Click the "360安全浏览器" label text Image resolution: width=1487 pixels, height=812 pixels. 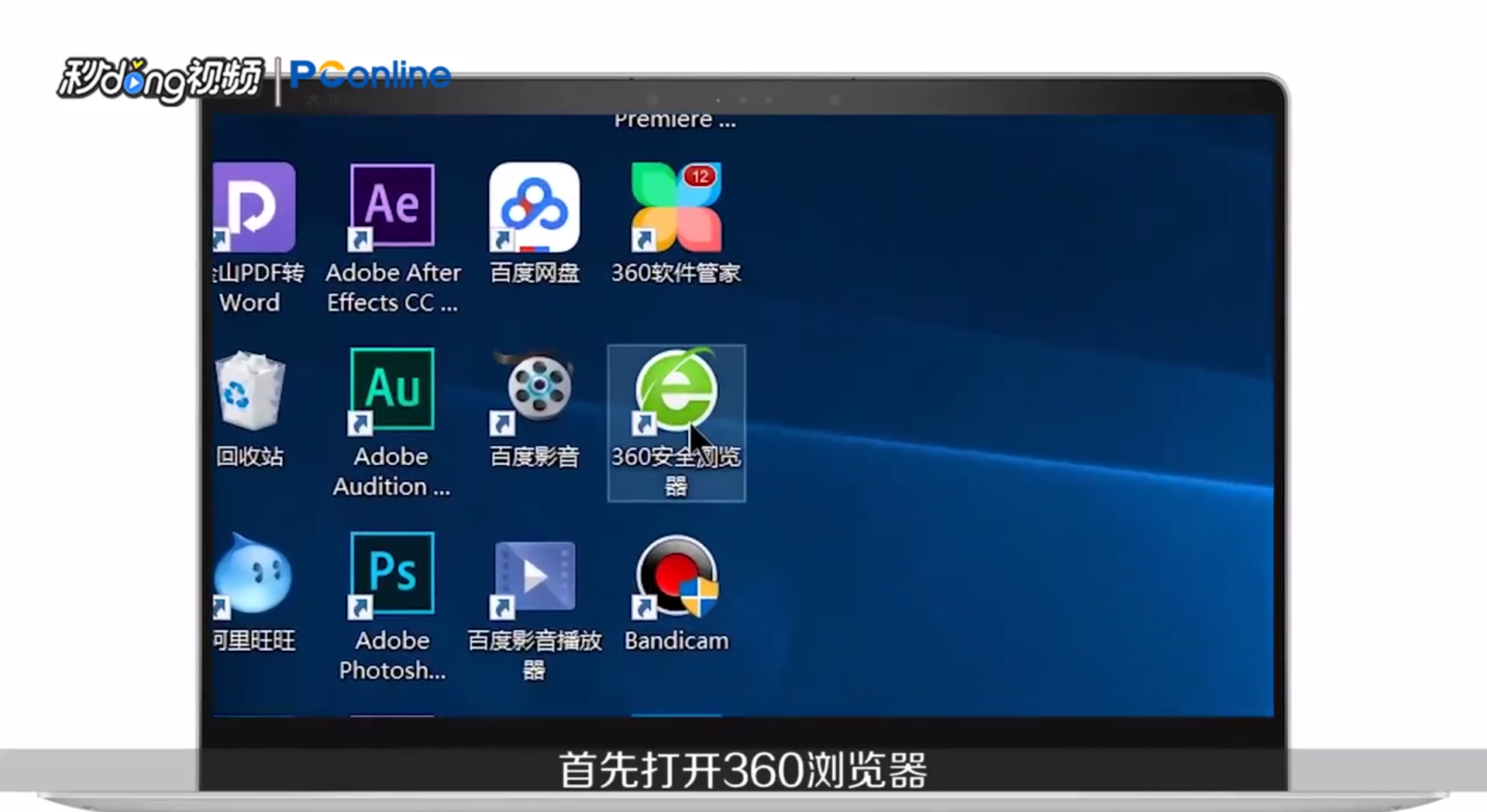click(x=676, y=471)
